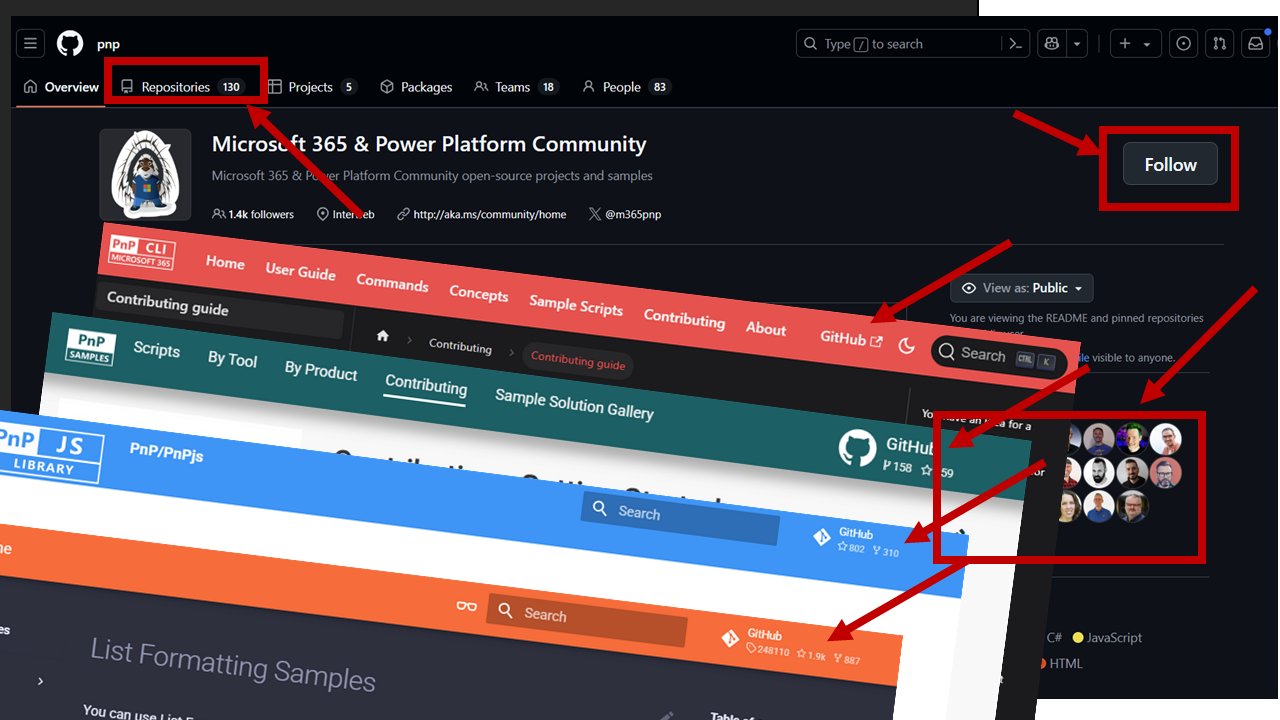Open GitHub repo icon in orange header
The width and height of the screenshot is (1280, 720).
[x=730, y=638]
